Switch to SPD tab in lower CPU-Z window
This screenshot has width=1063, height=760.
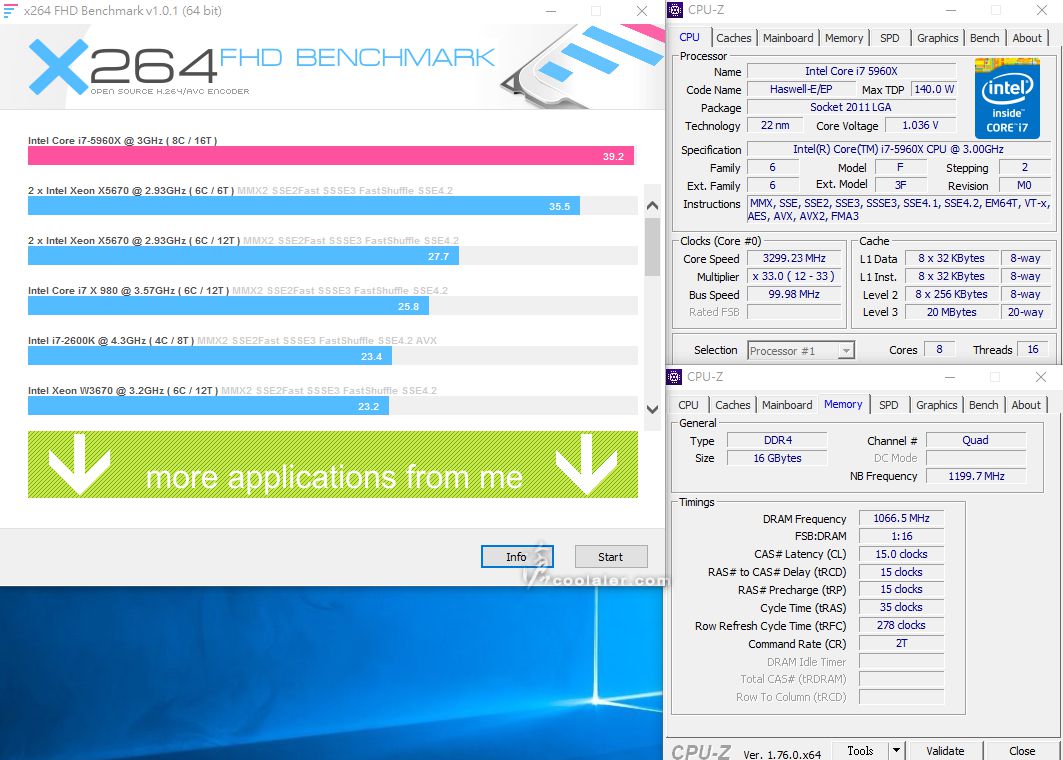point(889,405)
